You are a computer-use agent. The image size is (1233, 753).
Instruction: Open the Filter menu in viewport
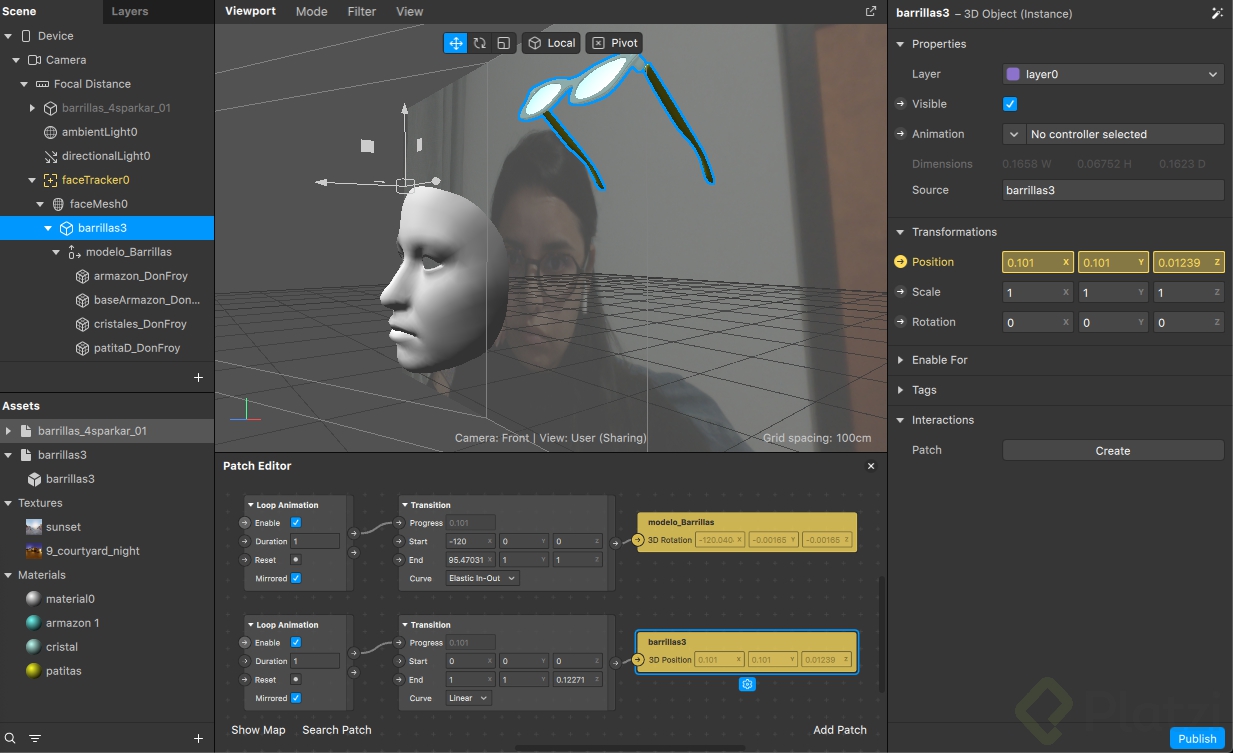pyautogui.click(x=361, y=12)
